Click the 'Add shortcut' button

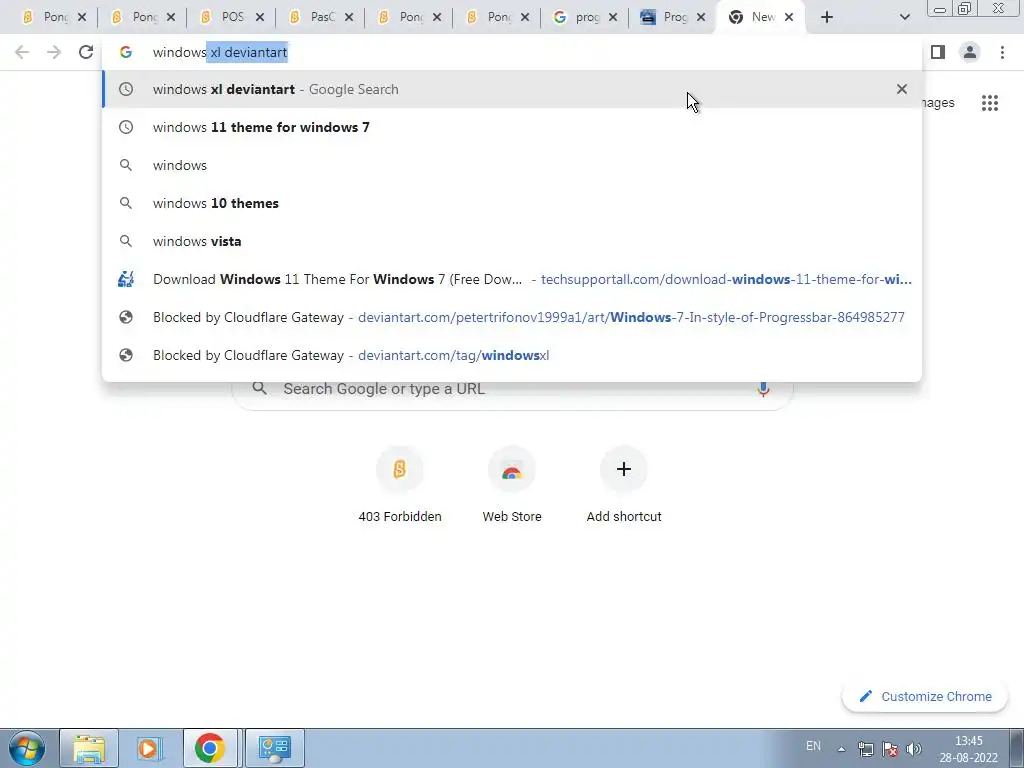click(x=624, y=485)
